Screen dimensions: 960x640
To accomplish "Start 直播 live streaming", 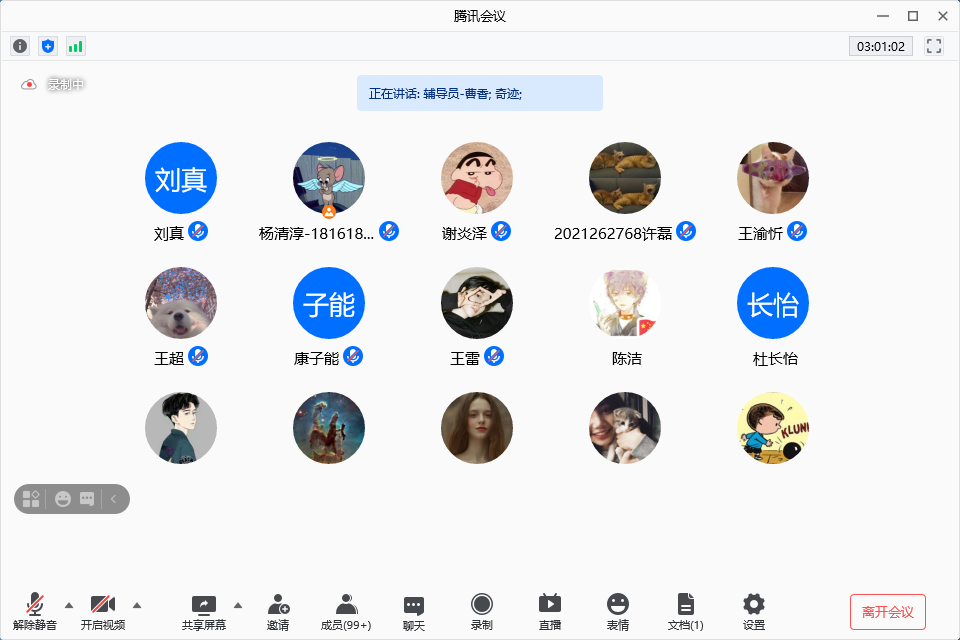I will click(x=550, y=611).
